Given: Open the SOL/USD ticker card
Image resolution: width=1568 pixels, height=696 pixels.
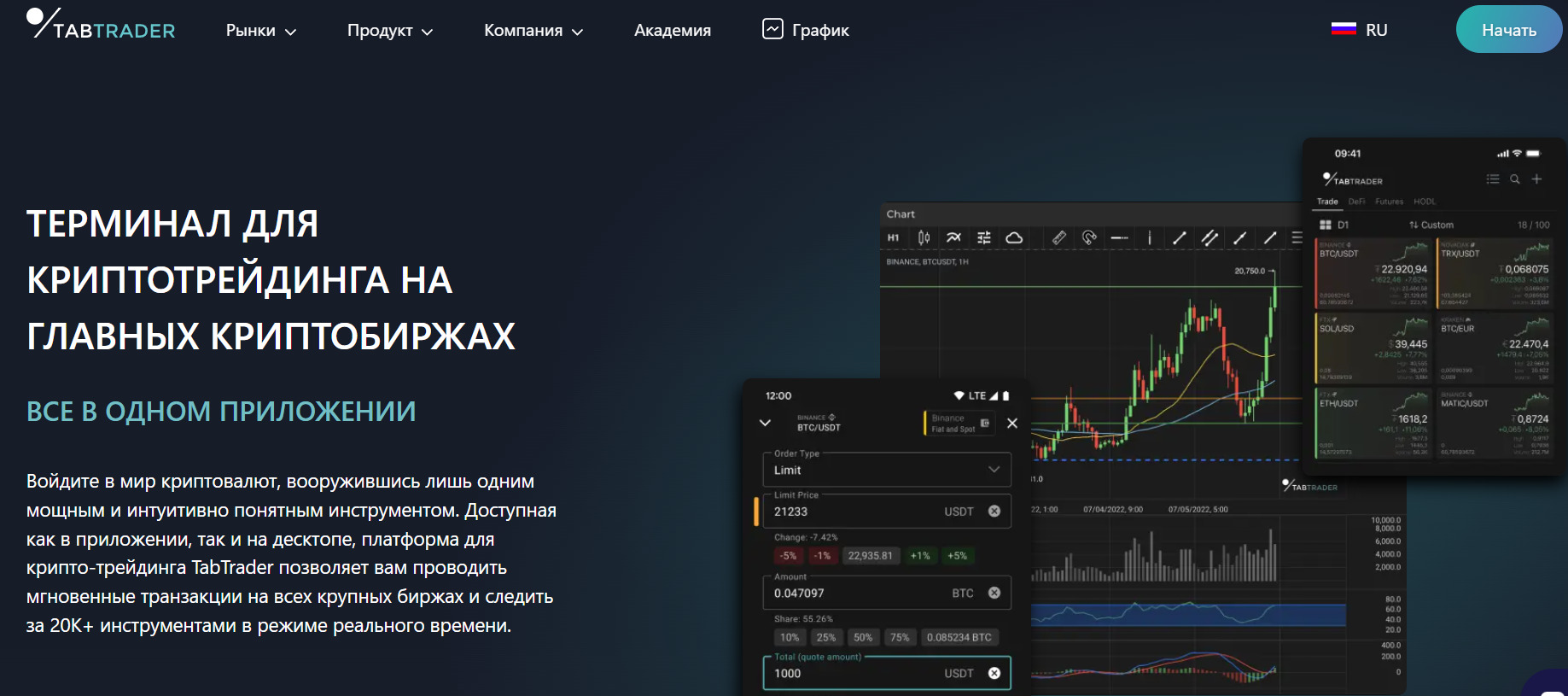Looking at the screenshot, I should pos(1373,348).
